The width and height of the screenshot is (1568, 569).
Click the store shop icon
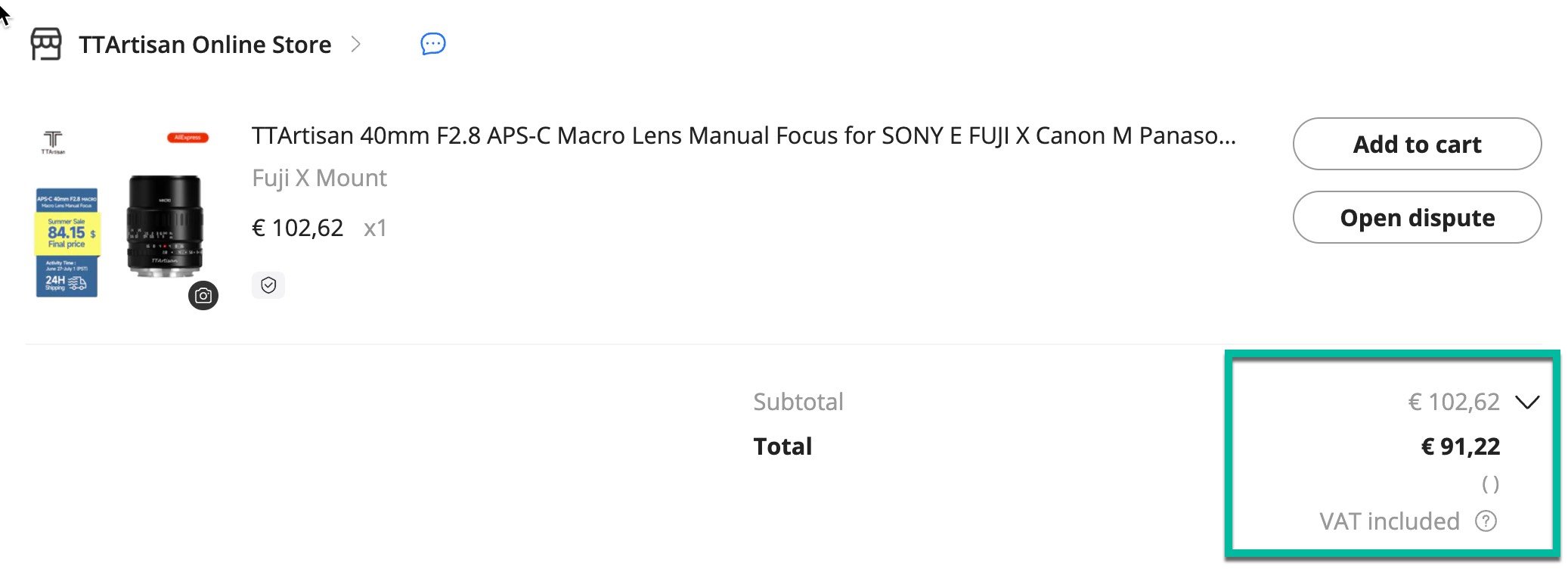pos(46,44)
